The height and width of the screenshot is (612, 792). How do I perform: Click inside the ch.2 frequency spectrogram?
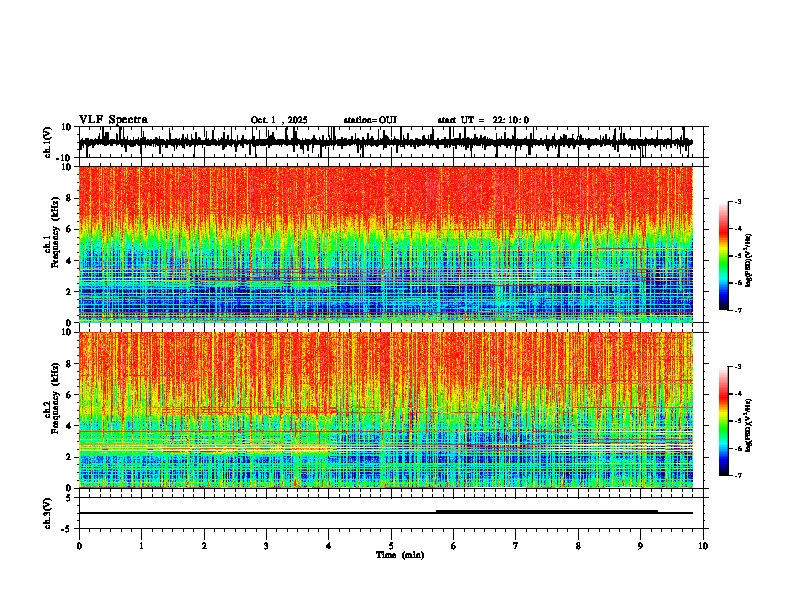[386, 410]
